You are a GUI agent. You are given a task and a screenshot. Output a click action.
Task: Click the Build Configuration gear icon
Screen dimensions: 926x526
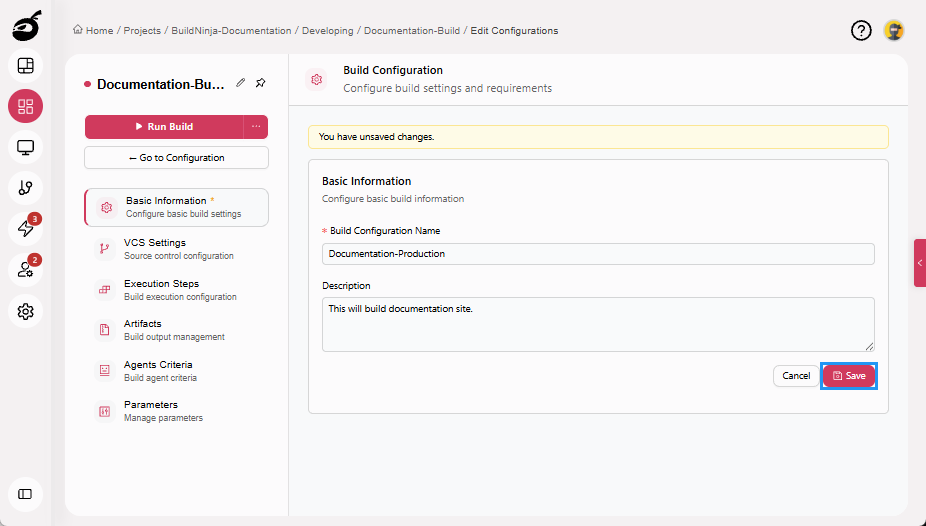pyautogui.click(x=317, y=79)
